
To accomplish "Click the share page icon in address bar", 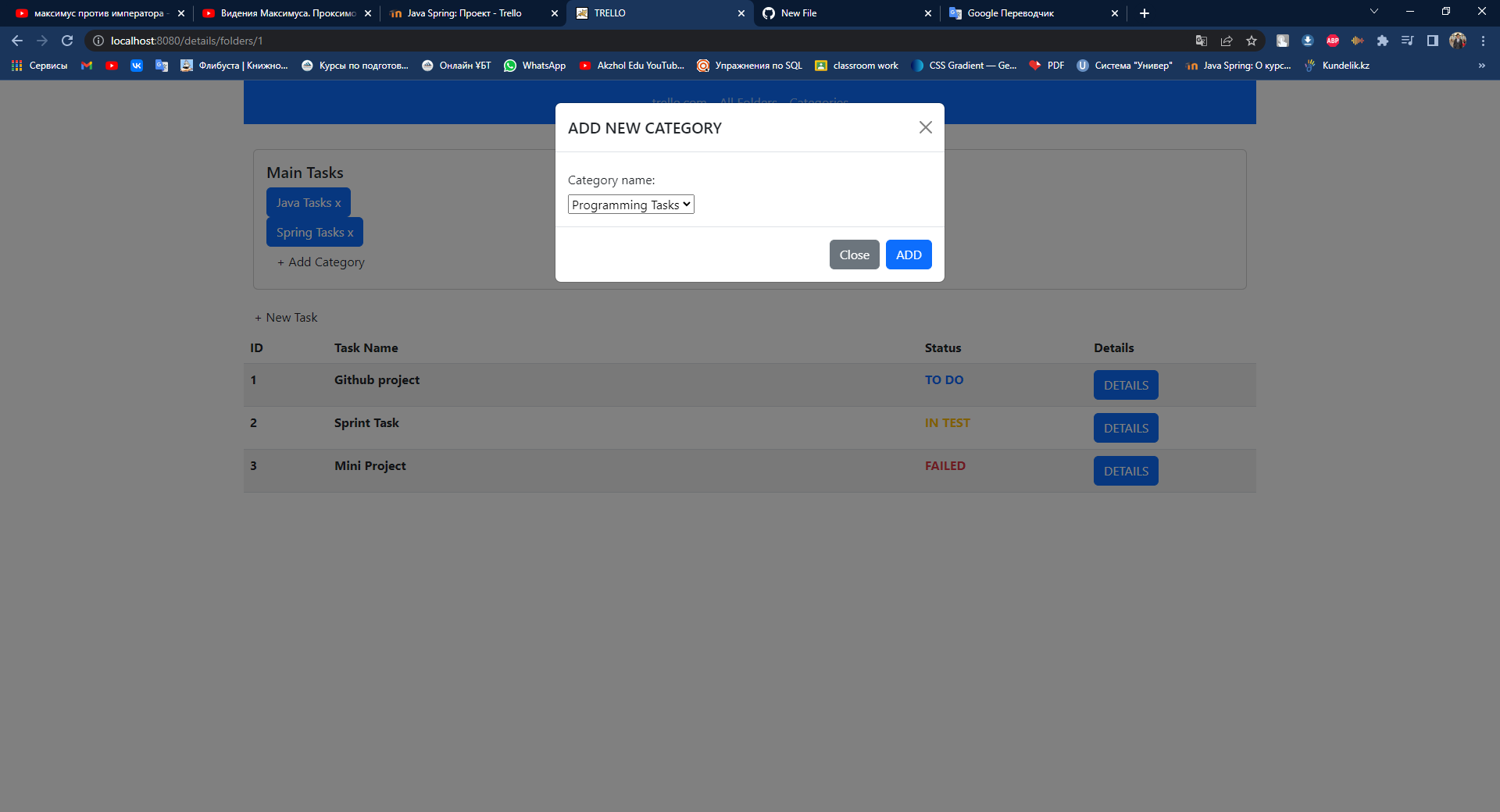I will [x=1227, y=41].
